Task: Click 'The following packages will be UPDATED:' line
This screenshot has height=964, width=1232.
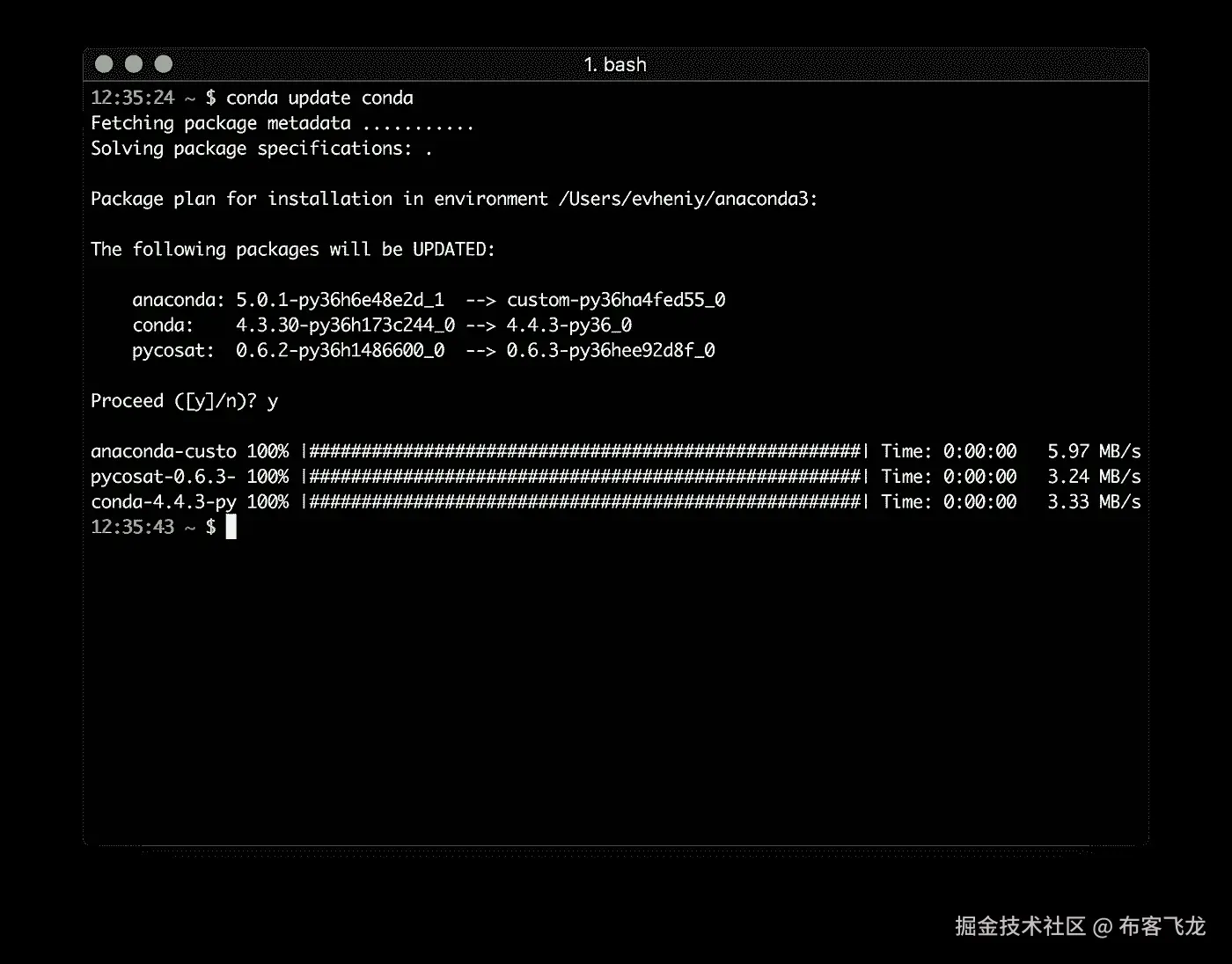Action: click(x=293, y=250)
